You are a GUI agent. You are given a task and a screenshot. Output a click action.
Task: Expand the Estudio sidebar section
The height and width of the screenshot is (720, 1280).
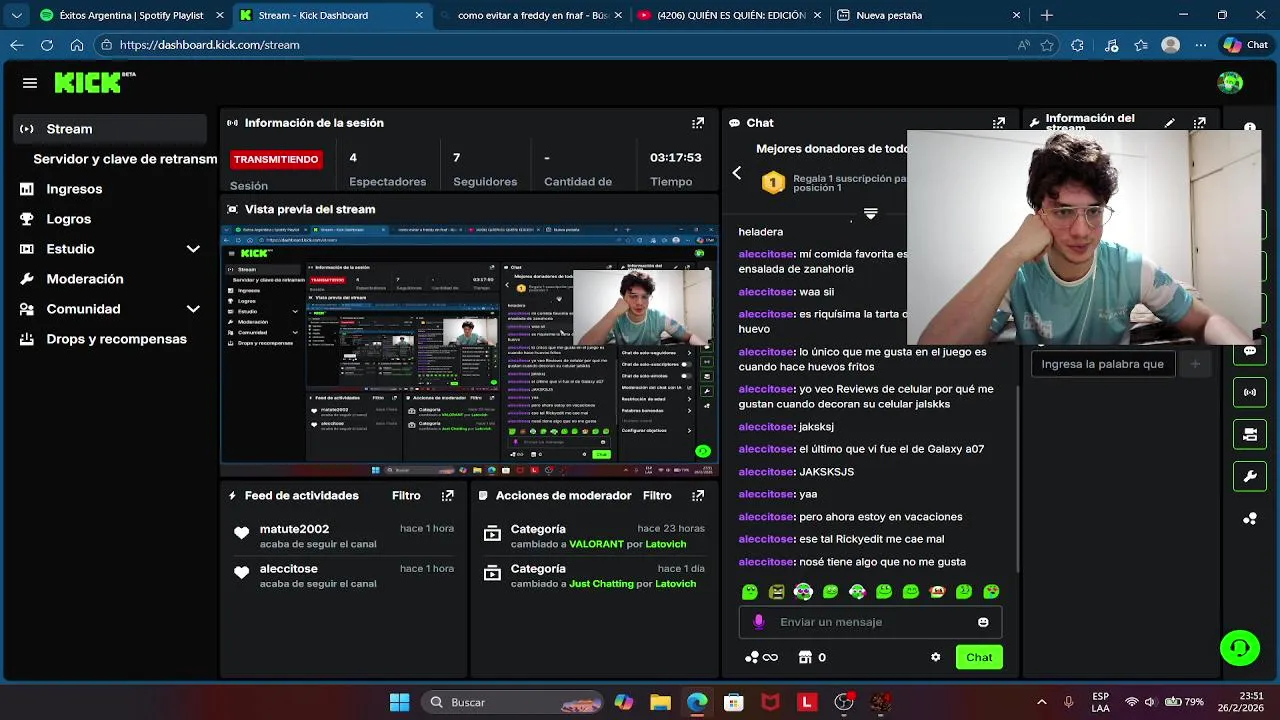coord(193,249)
